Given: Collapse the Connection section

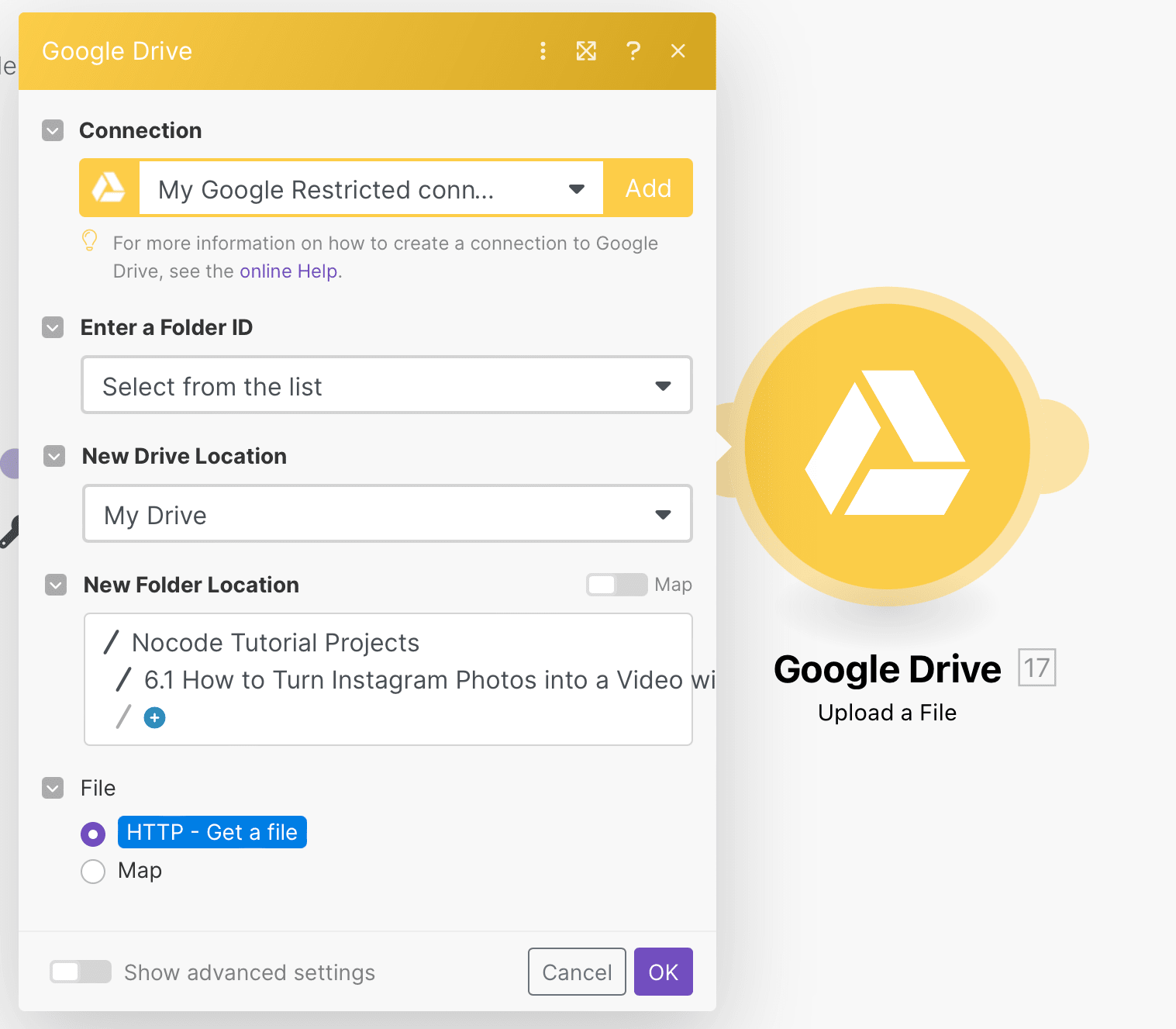Looking at the screenshot, I should pyautogui.click(x=52, y=130).
